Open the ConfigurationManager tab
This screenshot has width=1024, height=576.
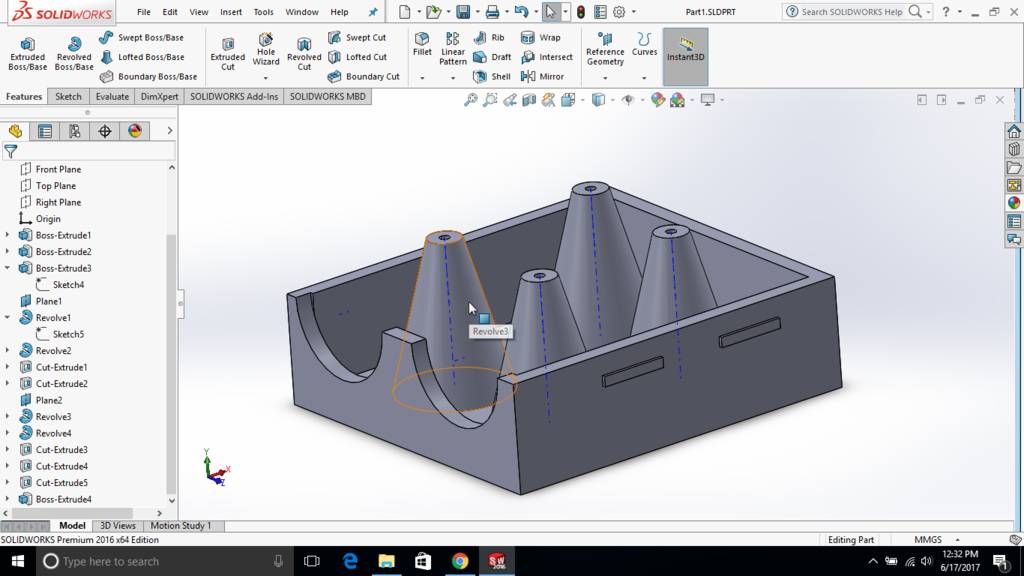75,131
